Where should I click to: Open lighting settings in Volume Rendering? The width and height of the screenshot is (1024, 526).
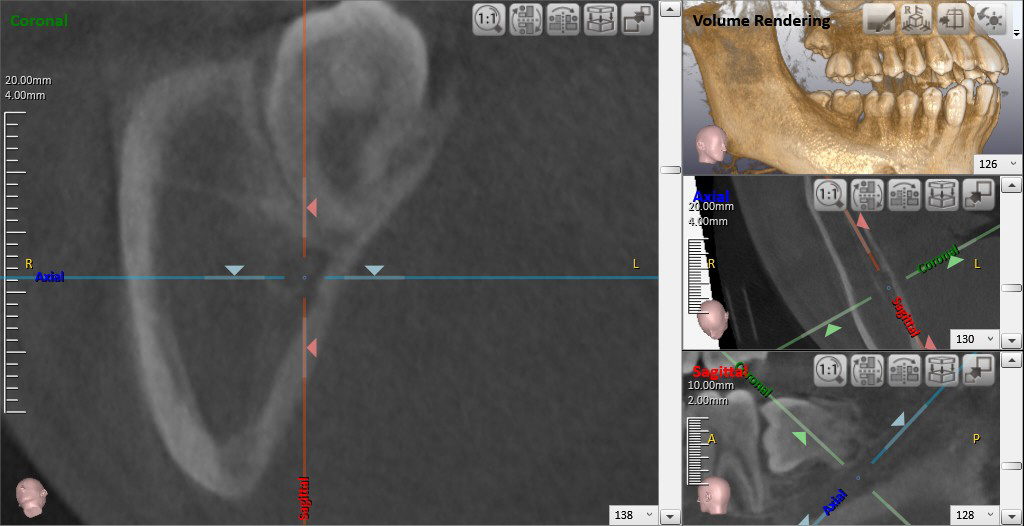click(990, 19)
